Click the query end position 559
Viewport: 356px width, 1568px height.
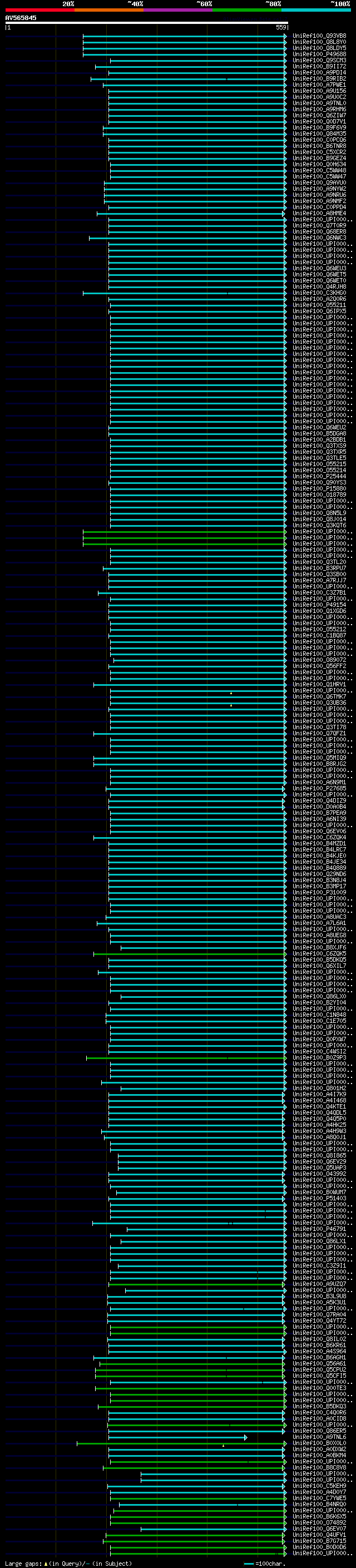point(281,27)
